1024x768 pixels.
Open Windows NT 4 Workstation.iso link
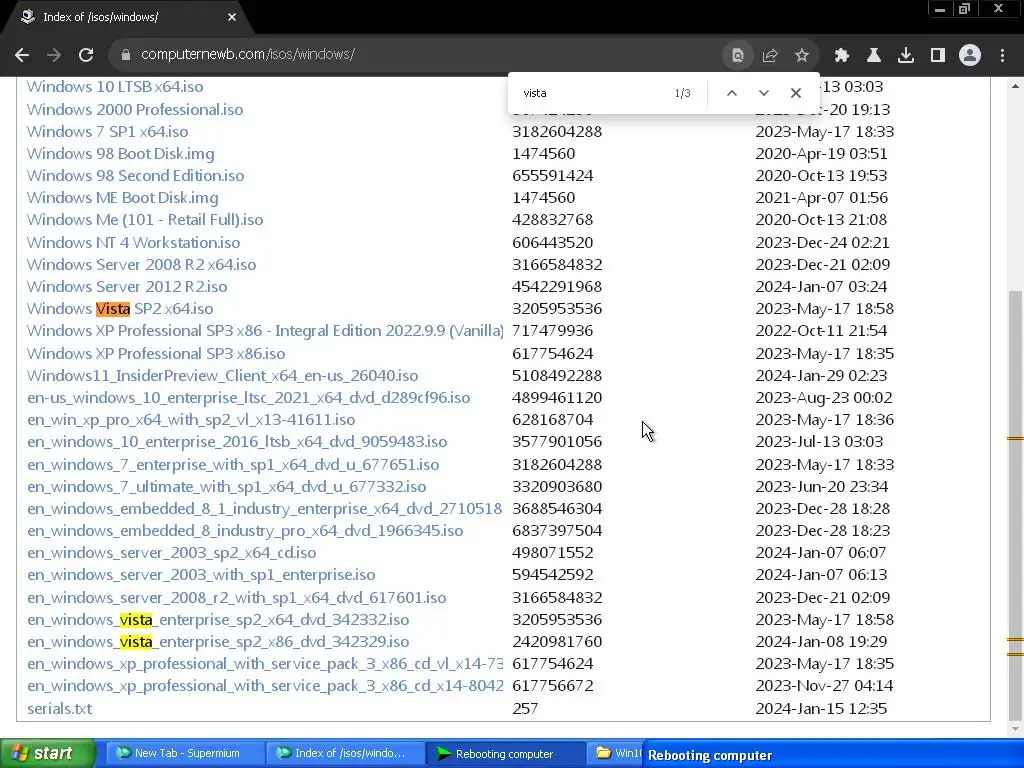tap(133, 243)
